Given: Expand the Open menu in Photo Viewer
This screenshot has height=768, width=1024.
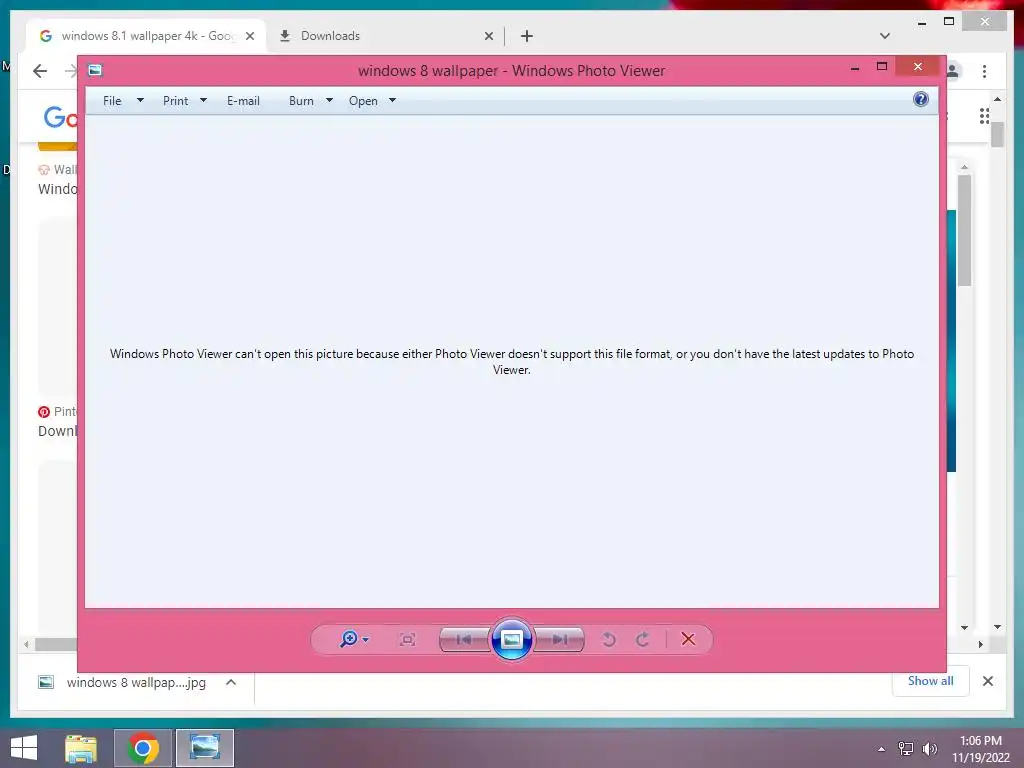Looking at the screenshot, I should [x=363, y=101].
